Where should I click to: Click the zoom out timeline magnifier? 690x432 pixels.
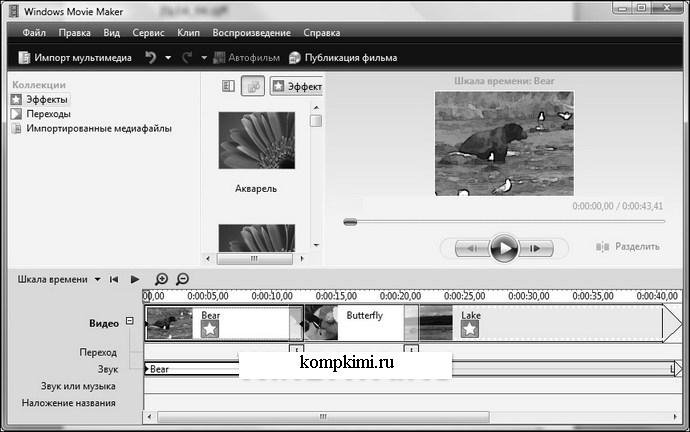[182, 279]
